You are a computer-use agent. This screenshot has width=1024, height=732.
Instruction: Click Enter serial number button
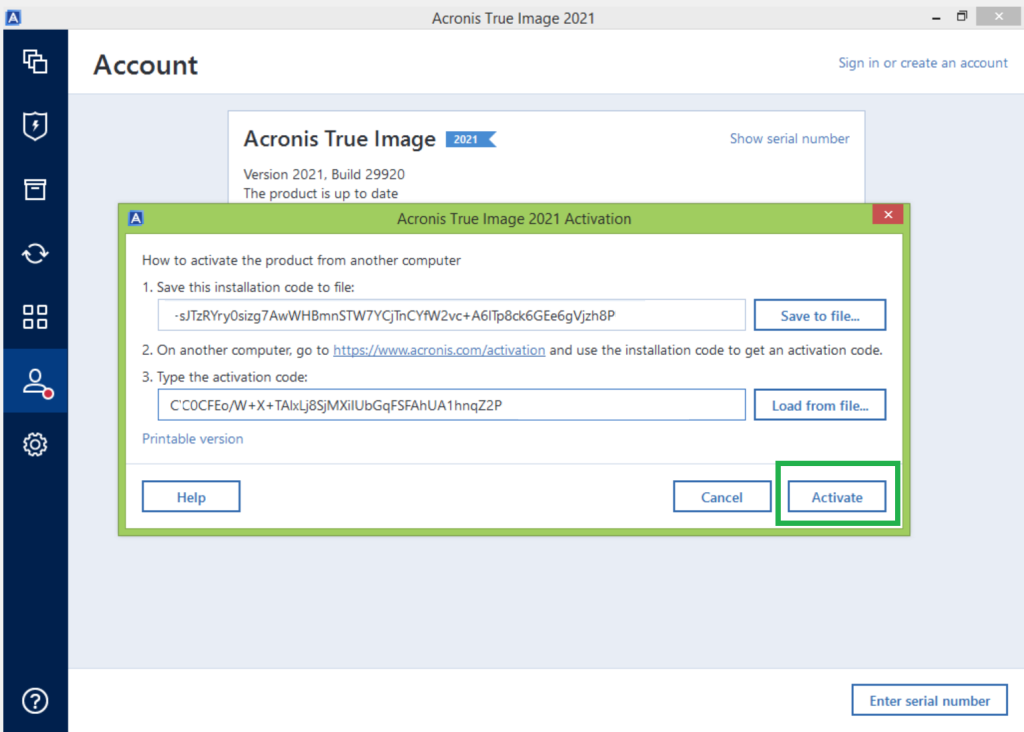coord(929,701)
